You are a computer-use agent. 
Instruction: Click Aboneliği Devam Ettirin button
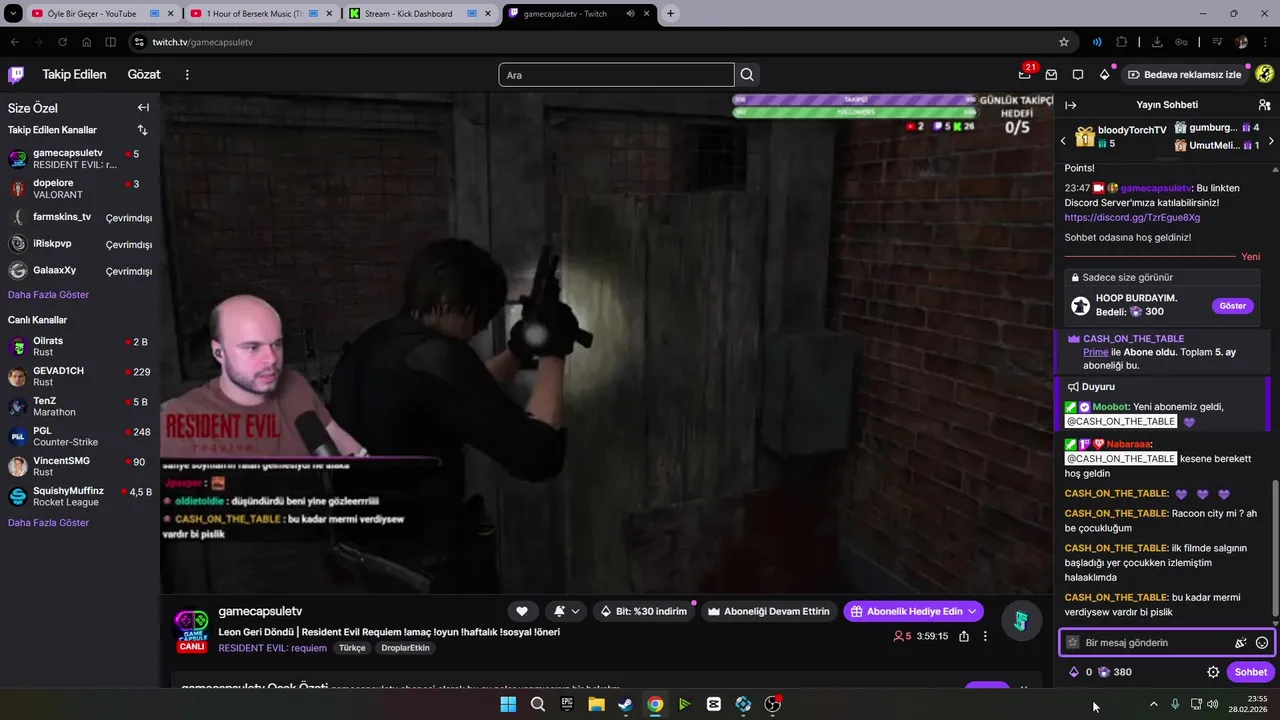[x=769, y=611]
